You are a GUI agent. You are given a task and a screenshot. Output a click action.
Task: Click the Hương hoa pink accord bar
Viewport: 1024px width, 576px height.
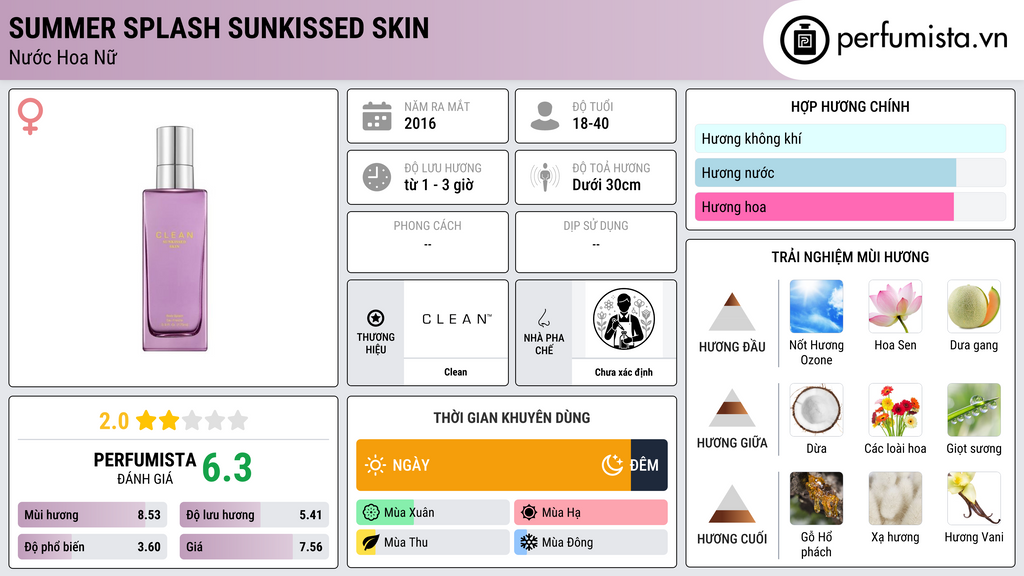[x=824, y=207]
